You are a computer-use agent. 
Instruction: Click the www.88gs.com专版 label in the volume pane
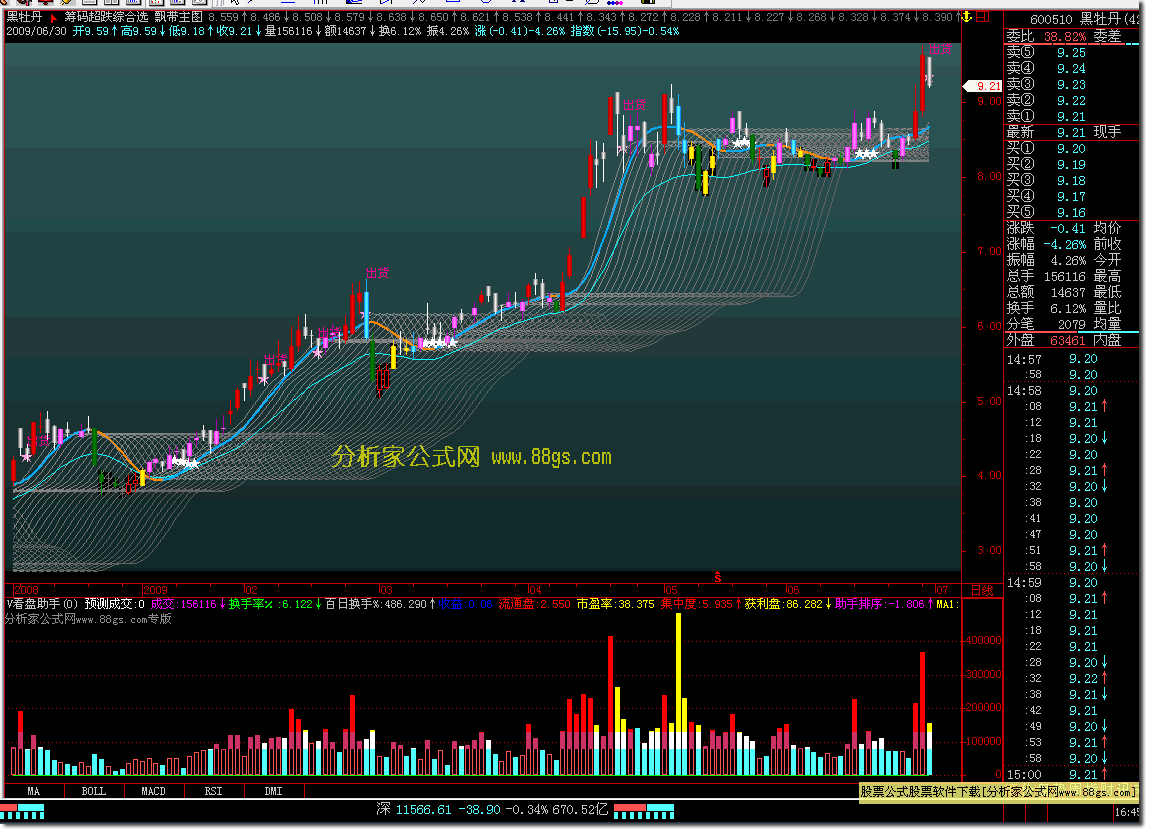(x=88, y=619)
